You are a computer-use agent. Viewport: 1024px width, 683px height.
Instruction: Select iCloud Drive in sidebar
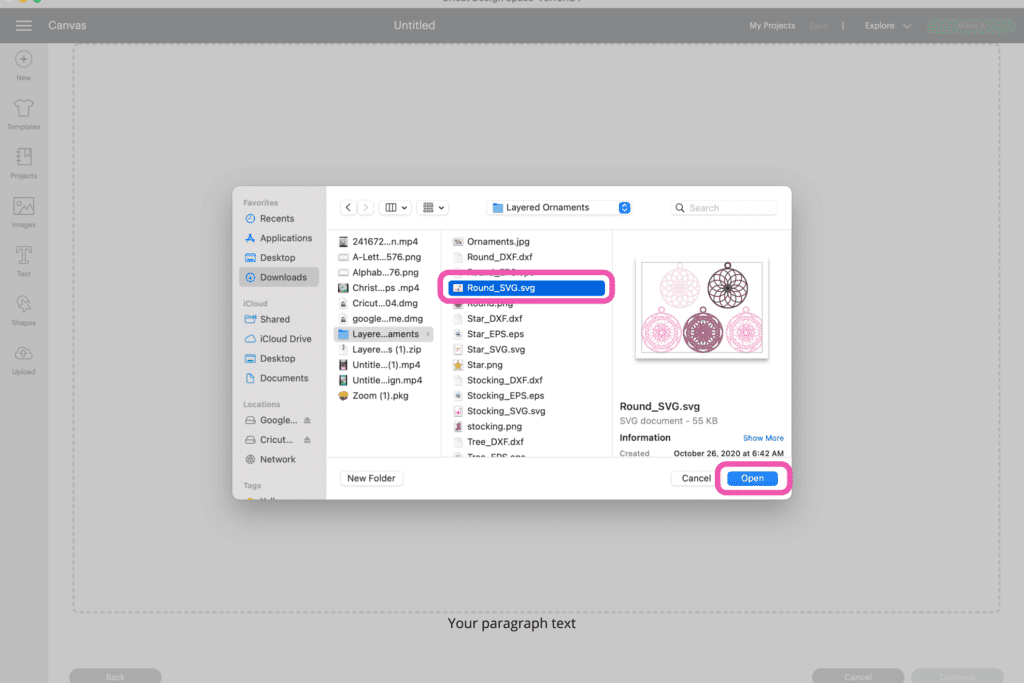tap(279, 339)
